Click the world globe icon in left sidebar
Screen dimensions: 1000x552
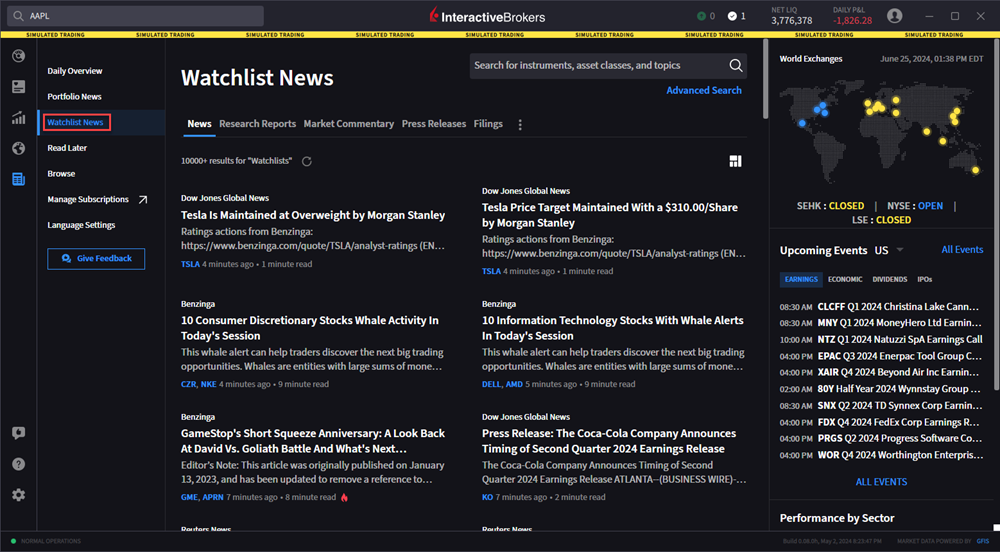point(18,148)
